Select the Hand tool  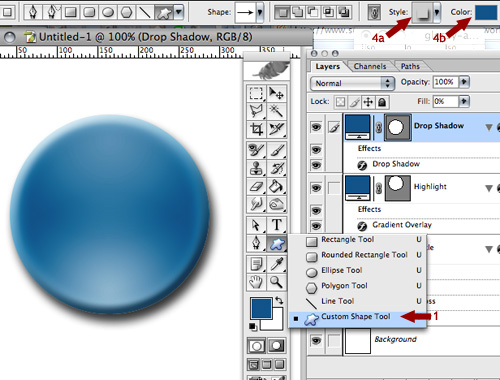coord(256,282)
